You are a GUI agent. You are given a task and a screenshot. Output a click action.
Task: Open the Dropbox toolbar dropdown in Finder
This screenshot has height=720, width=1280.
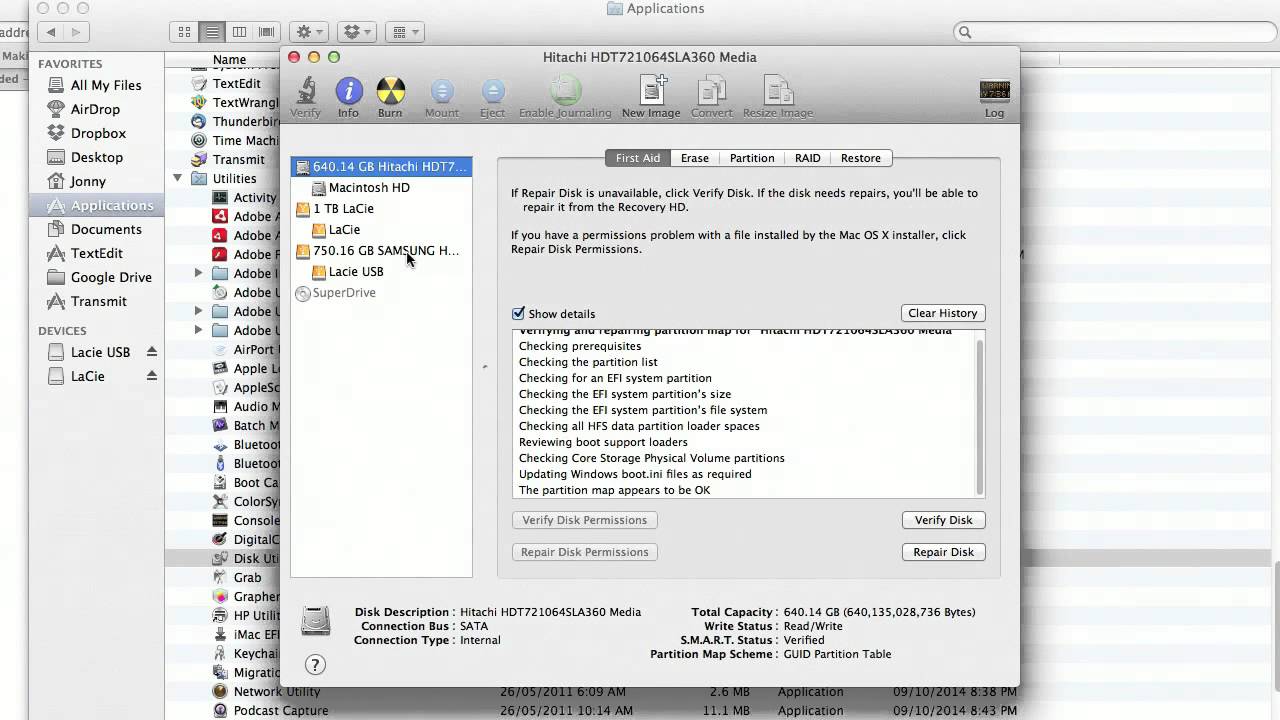(x=355, y=32)
